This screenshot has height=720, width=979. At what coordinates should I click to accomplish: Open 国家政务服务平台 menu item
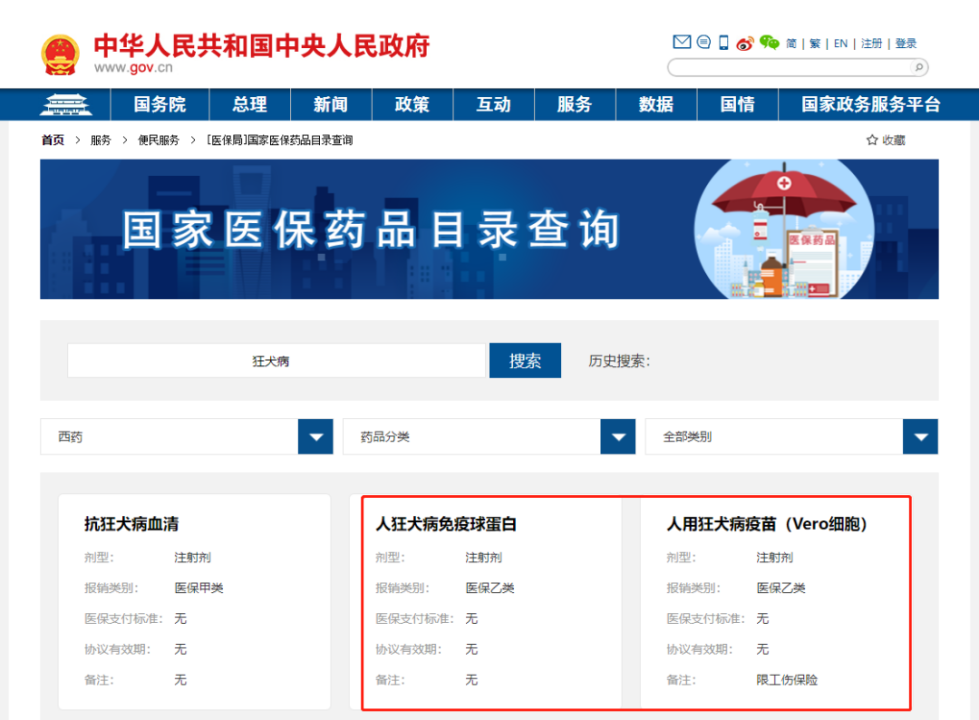[870, 104]
